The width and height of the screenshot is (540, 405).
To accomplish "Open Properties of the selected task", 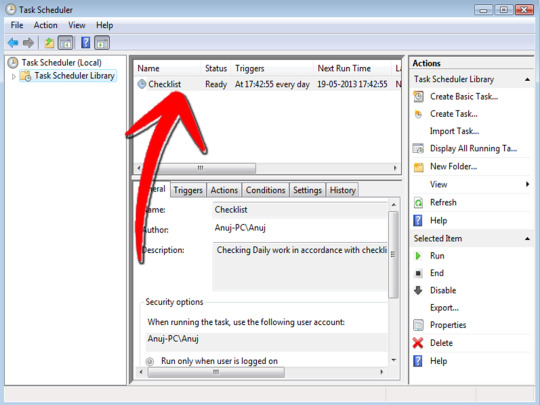I will point(448,325).
